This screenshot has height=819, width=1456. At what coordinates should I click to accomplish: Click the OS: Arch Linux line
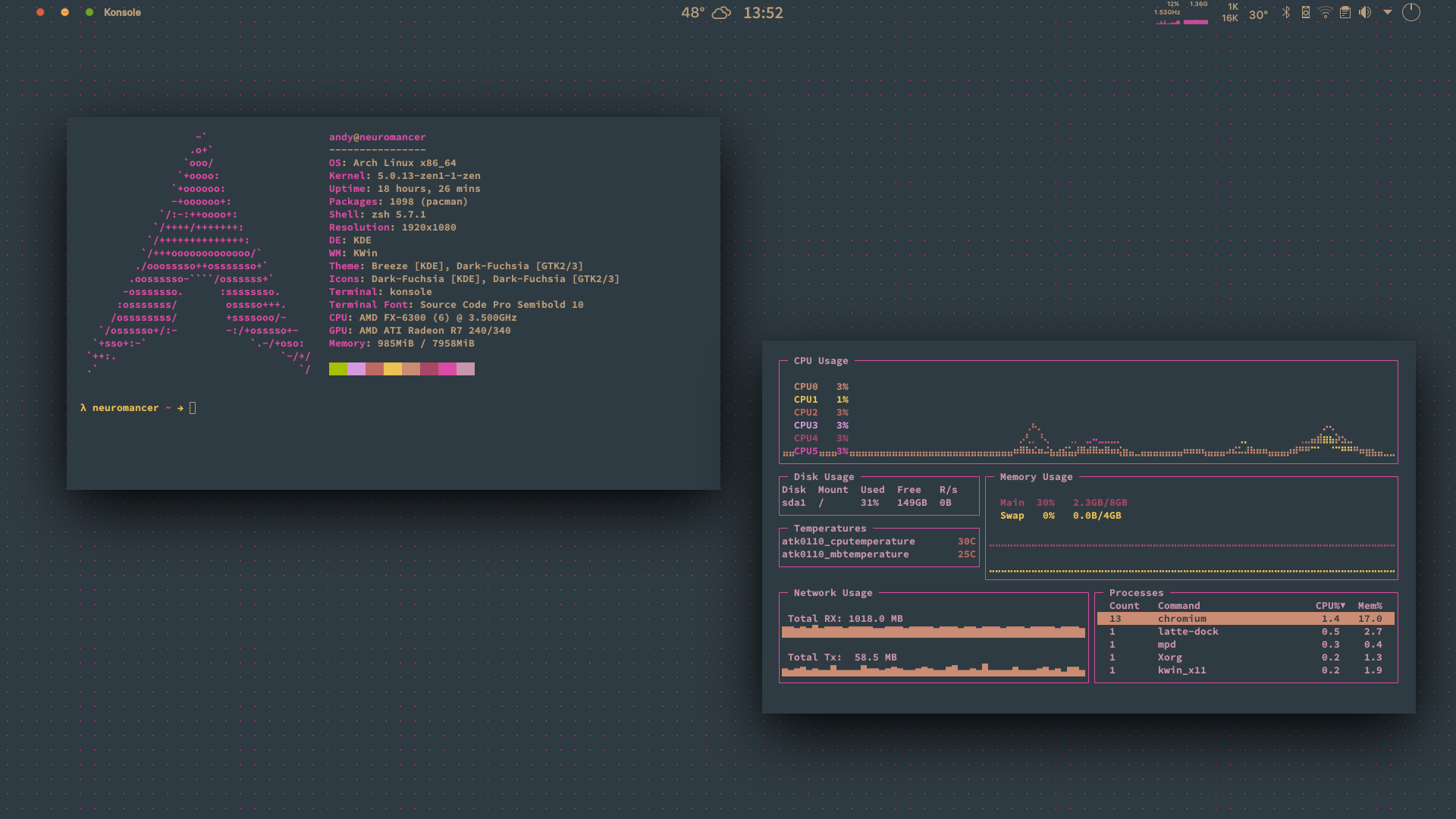pyautogui.click(x=392, y=163)
